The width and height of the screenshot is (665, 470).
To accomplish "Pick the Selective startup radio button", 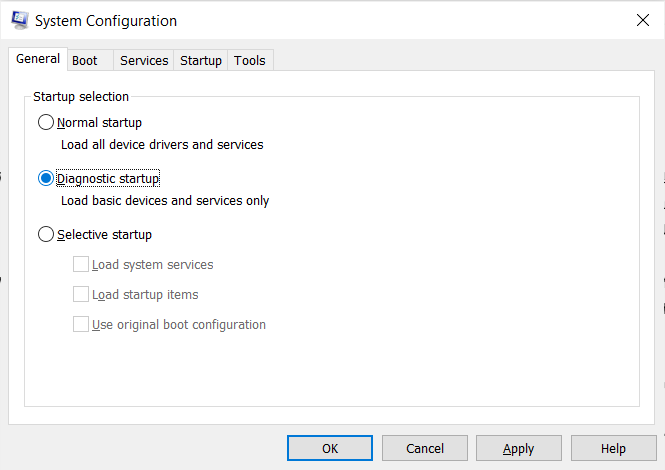I will [45, 235].
